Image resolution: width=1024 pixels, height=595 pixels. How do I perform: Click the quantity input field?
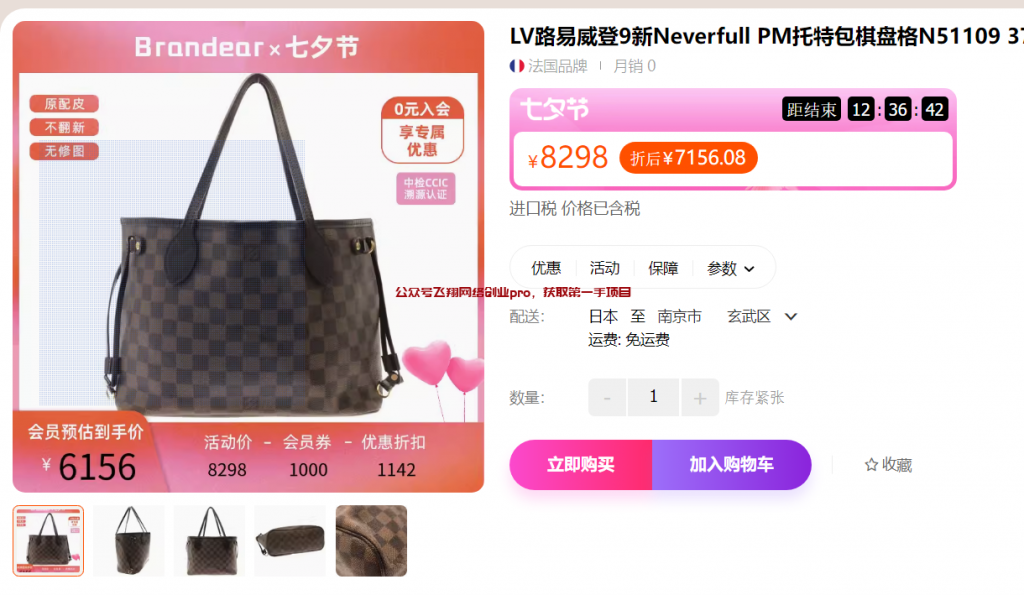coord(653,397)
